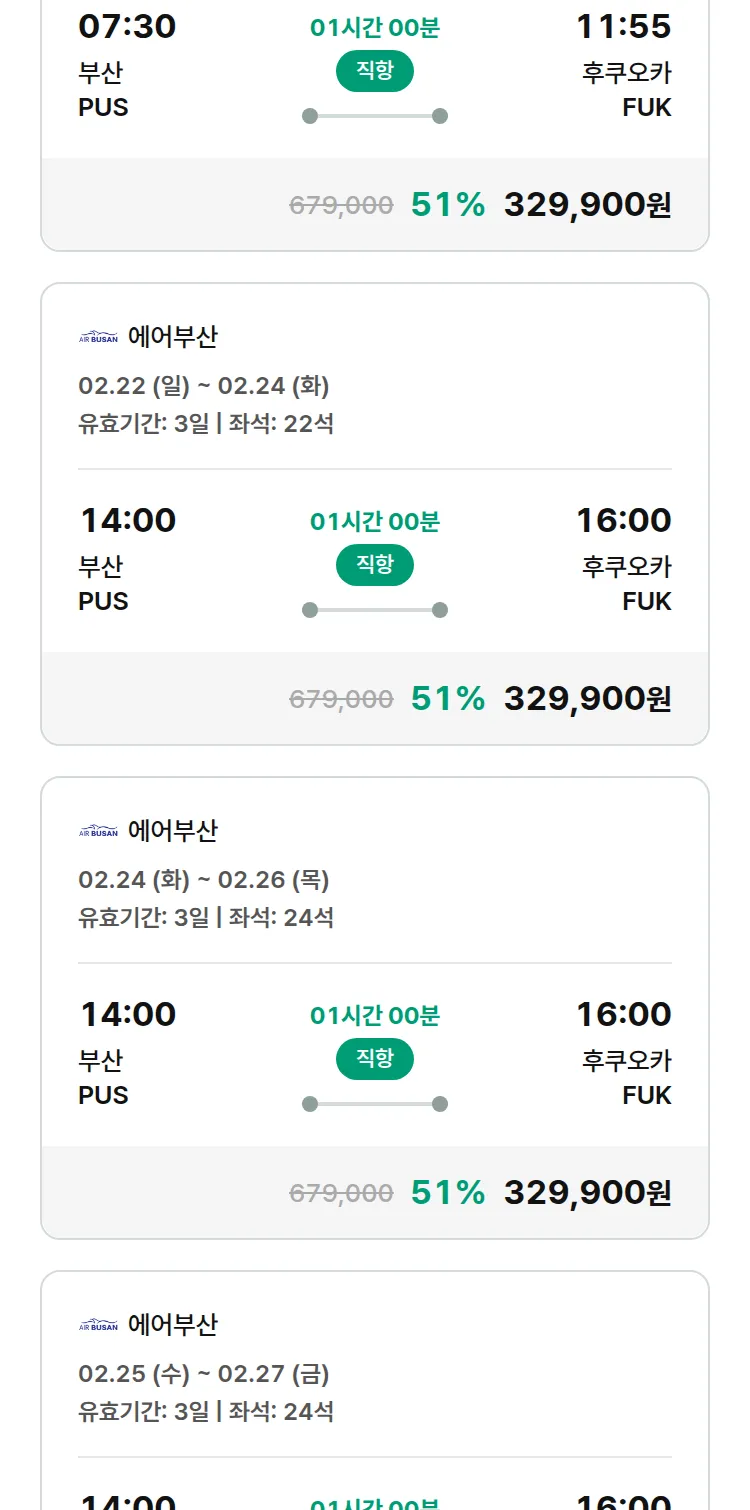The width and height of the screenshot is (750, 1510).
Task: Click Air Busan logo on 02.22 flight card
Action: (98, 337)
